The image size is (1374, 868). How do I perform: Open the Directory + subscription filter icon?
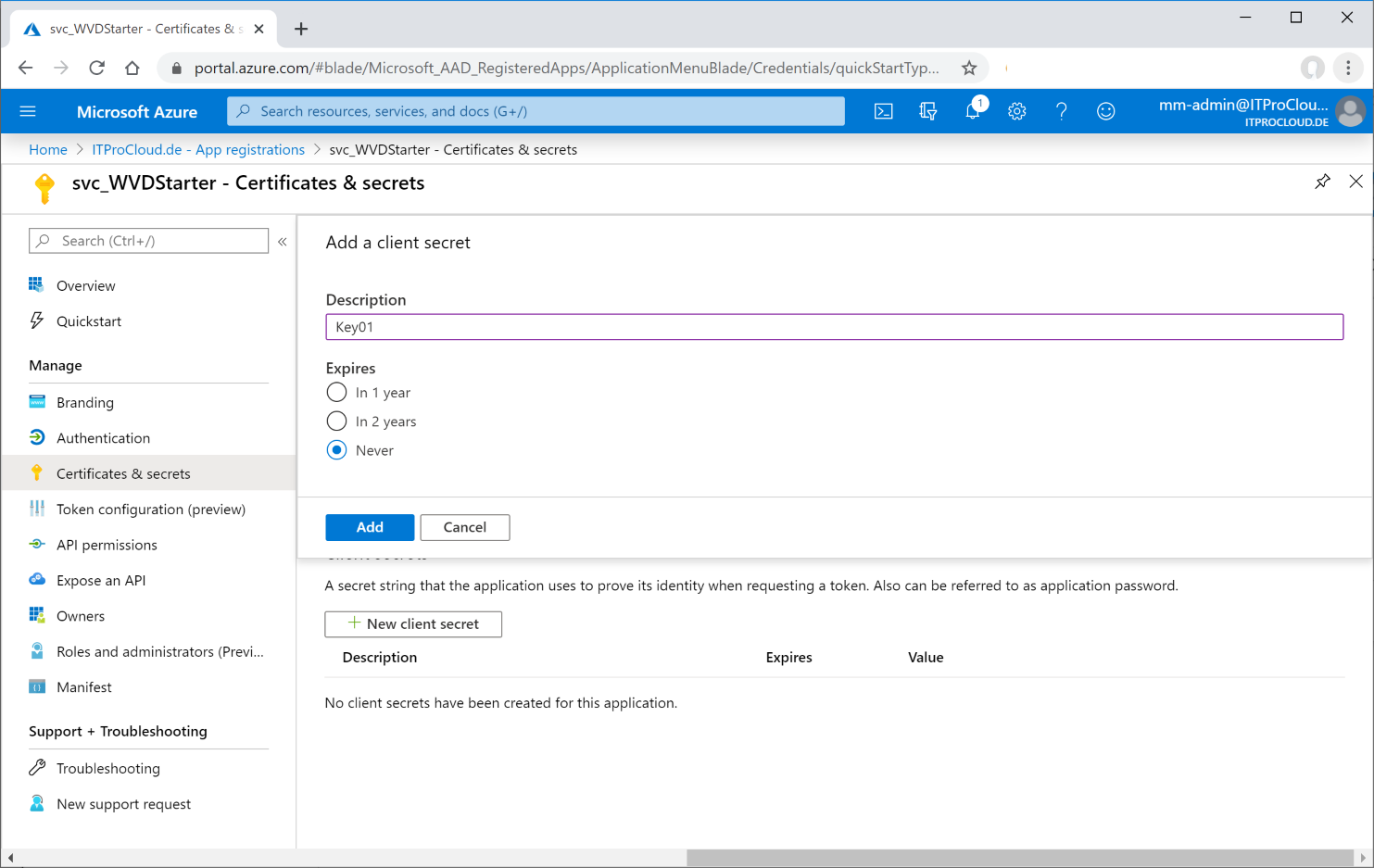tap(927, 111)
